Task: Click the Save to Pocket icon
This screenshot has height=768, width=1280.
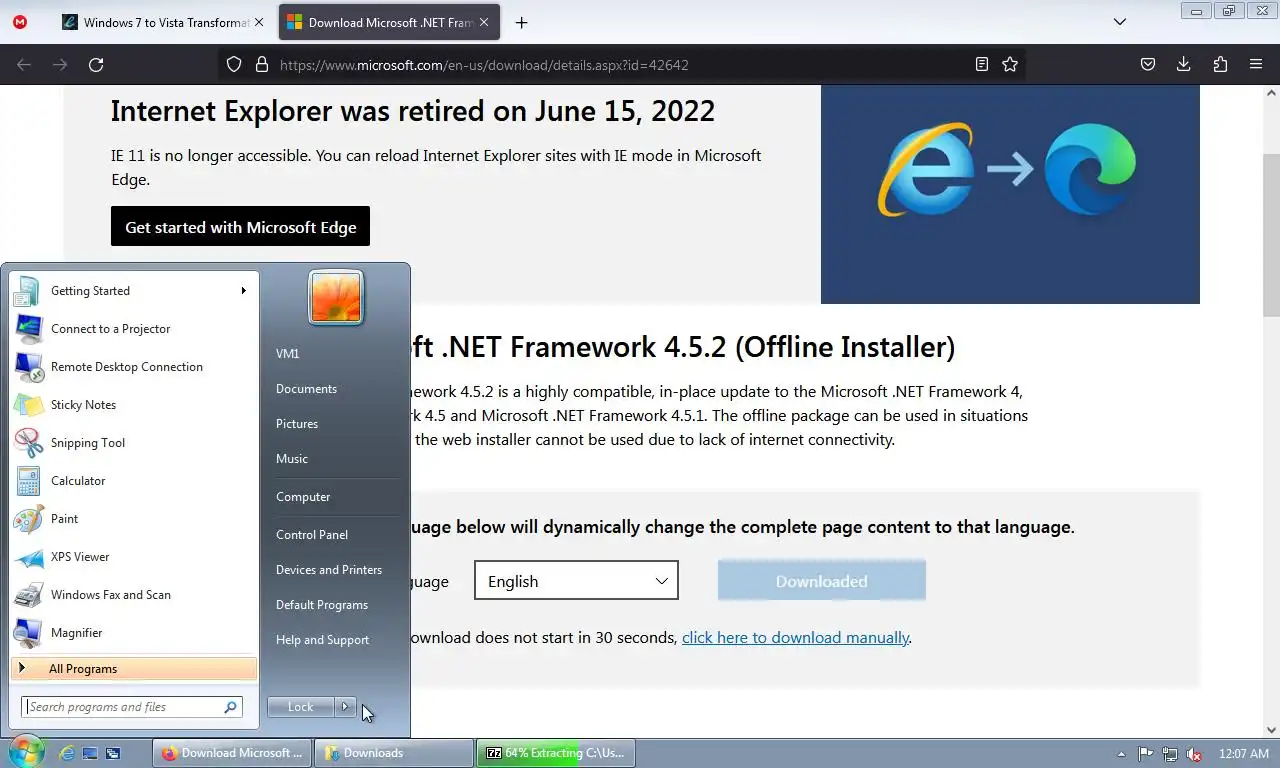Action: tap(1148, 64)
